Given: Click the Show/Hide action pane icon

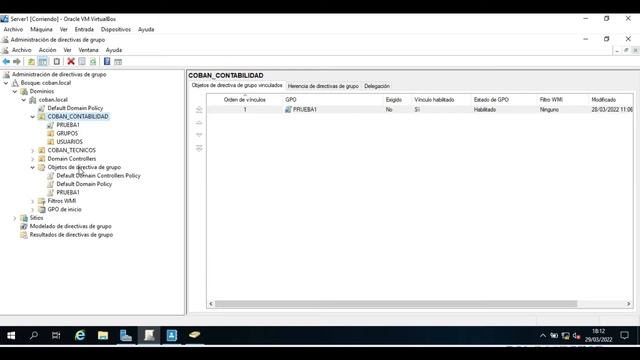Looking at the screenshot, I should (x=118, y=62).
